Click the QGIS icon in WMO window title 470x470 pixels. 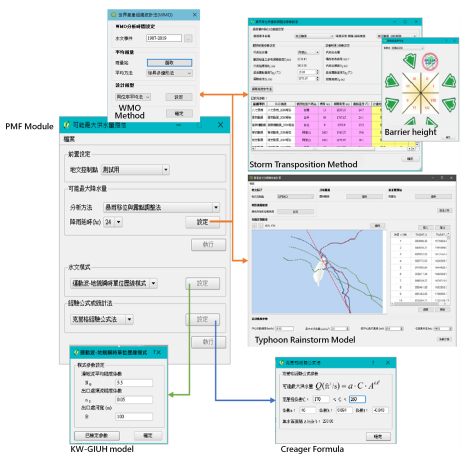[113, 15]
